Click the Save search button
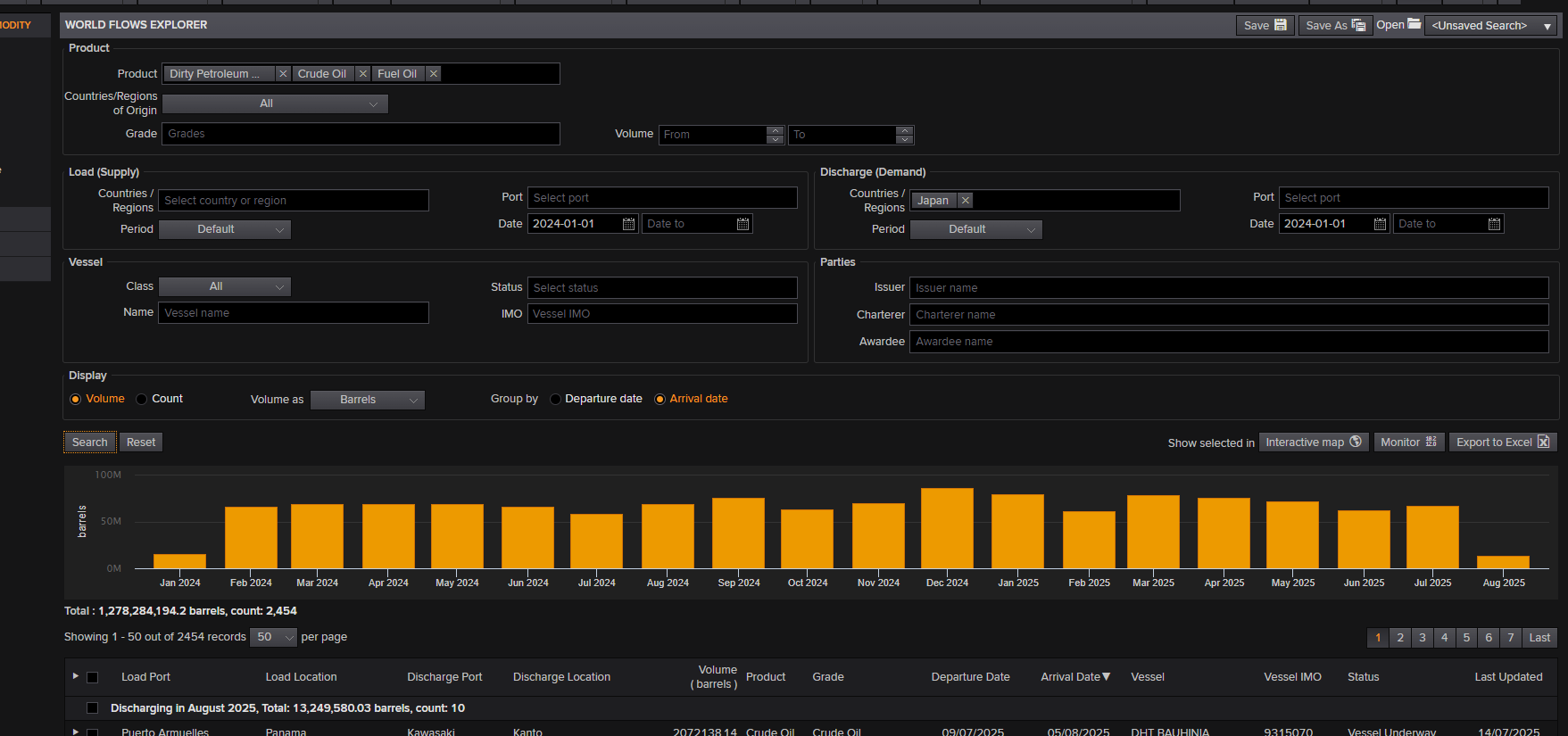This screenshot has width=1568, height=736. pos(1265,25)
